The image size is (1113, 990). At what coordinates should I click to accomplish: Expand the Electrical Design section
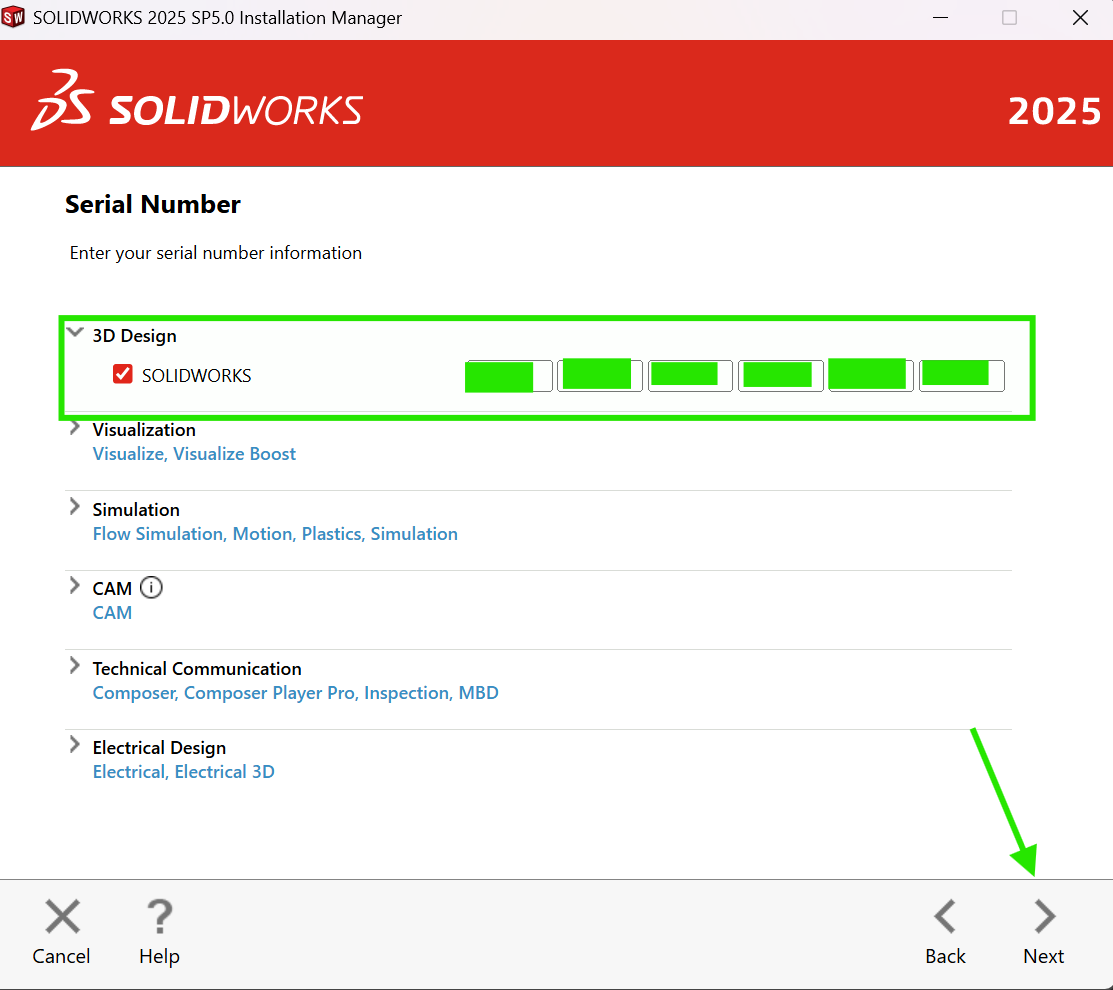coord(75,744)
